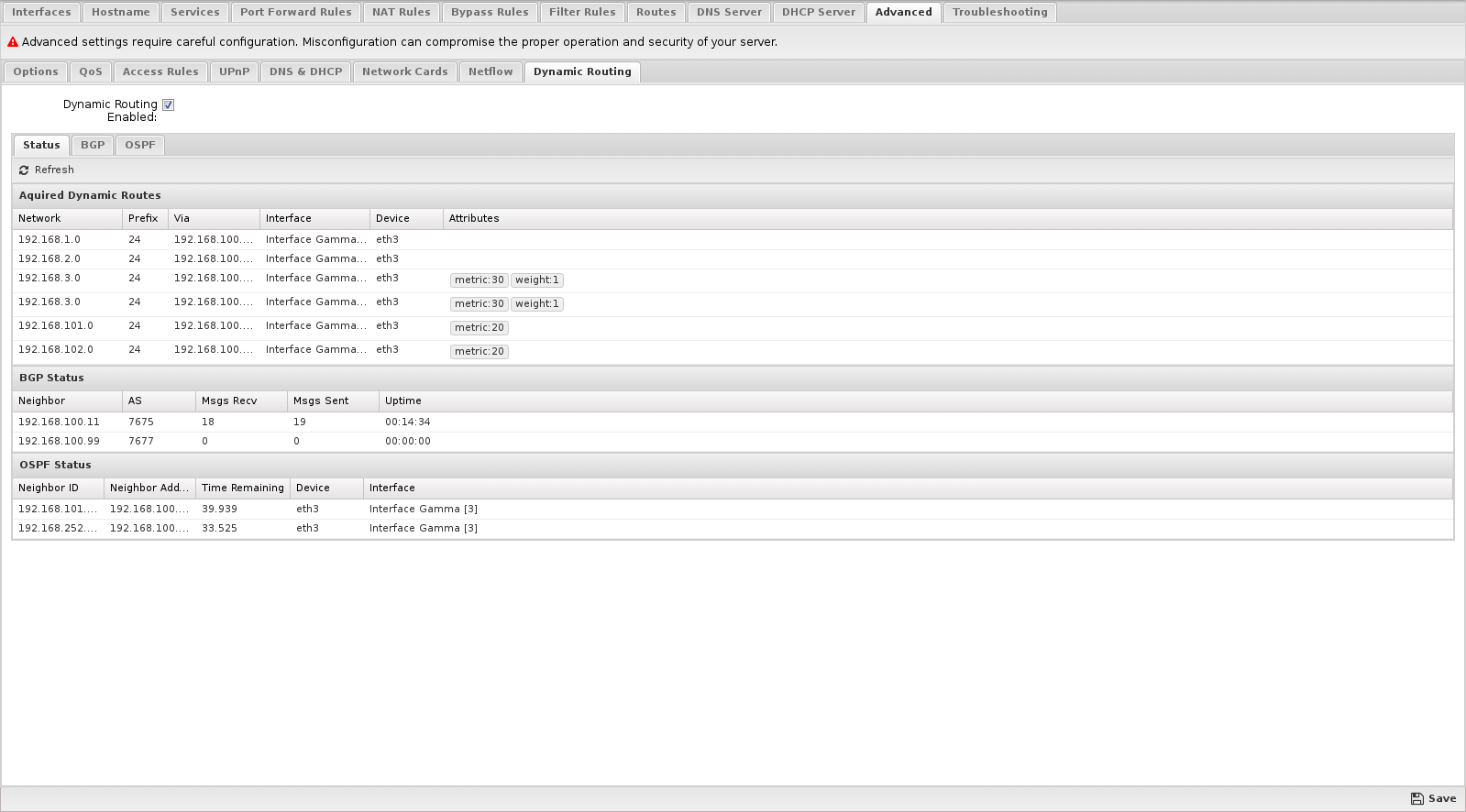Viewport: 1466px width, 812px height.
Task: Open the QoS settings tab
Action: [91, 71]
